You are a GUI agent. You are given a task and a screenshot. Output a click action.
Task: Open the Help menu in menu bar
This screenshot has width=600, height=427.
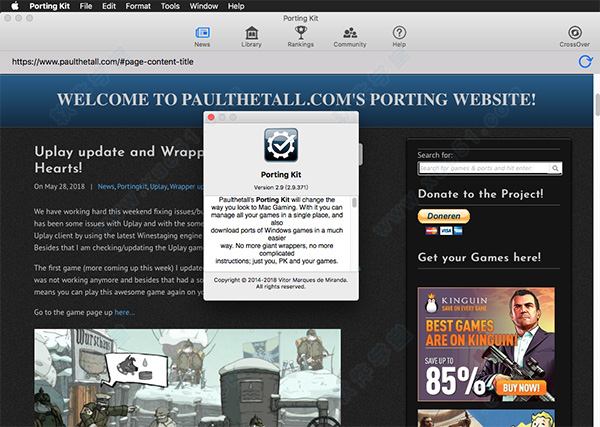pos(236,6)
